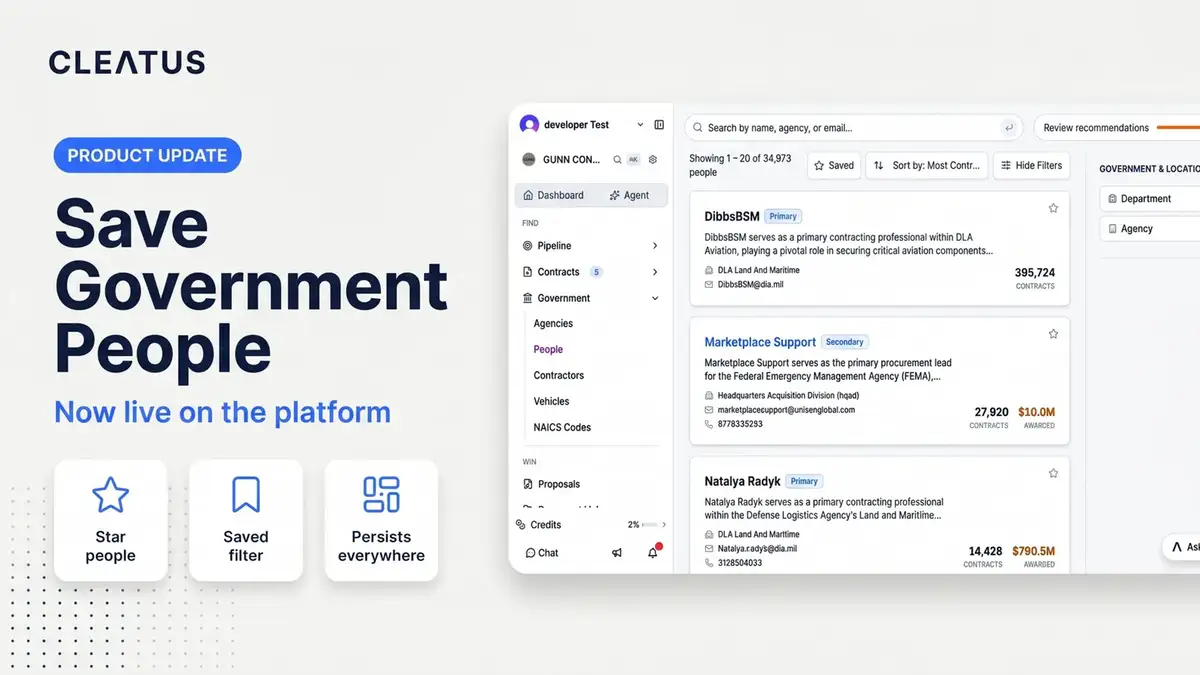Open announcements megaphone icon
Viewport: 1200px width, 675px height.
(617, 553)
